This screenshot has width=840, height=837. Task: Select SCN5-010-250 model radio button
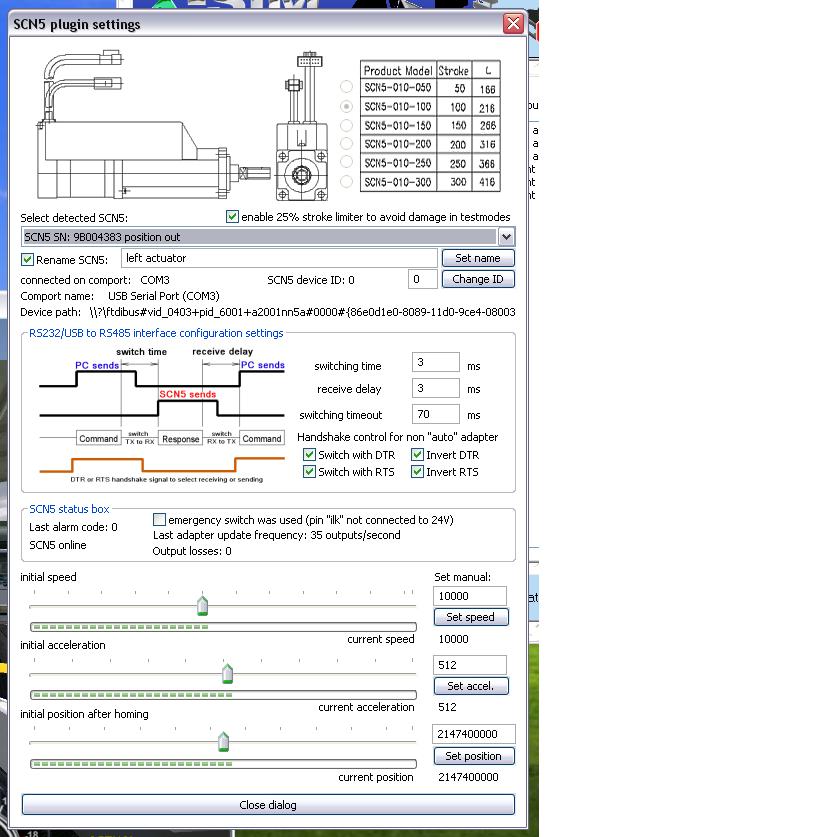pyautogui.click(x=347, y=162)
